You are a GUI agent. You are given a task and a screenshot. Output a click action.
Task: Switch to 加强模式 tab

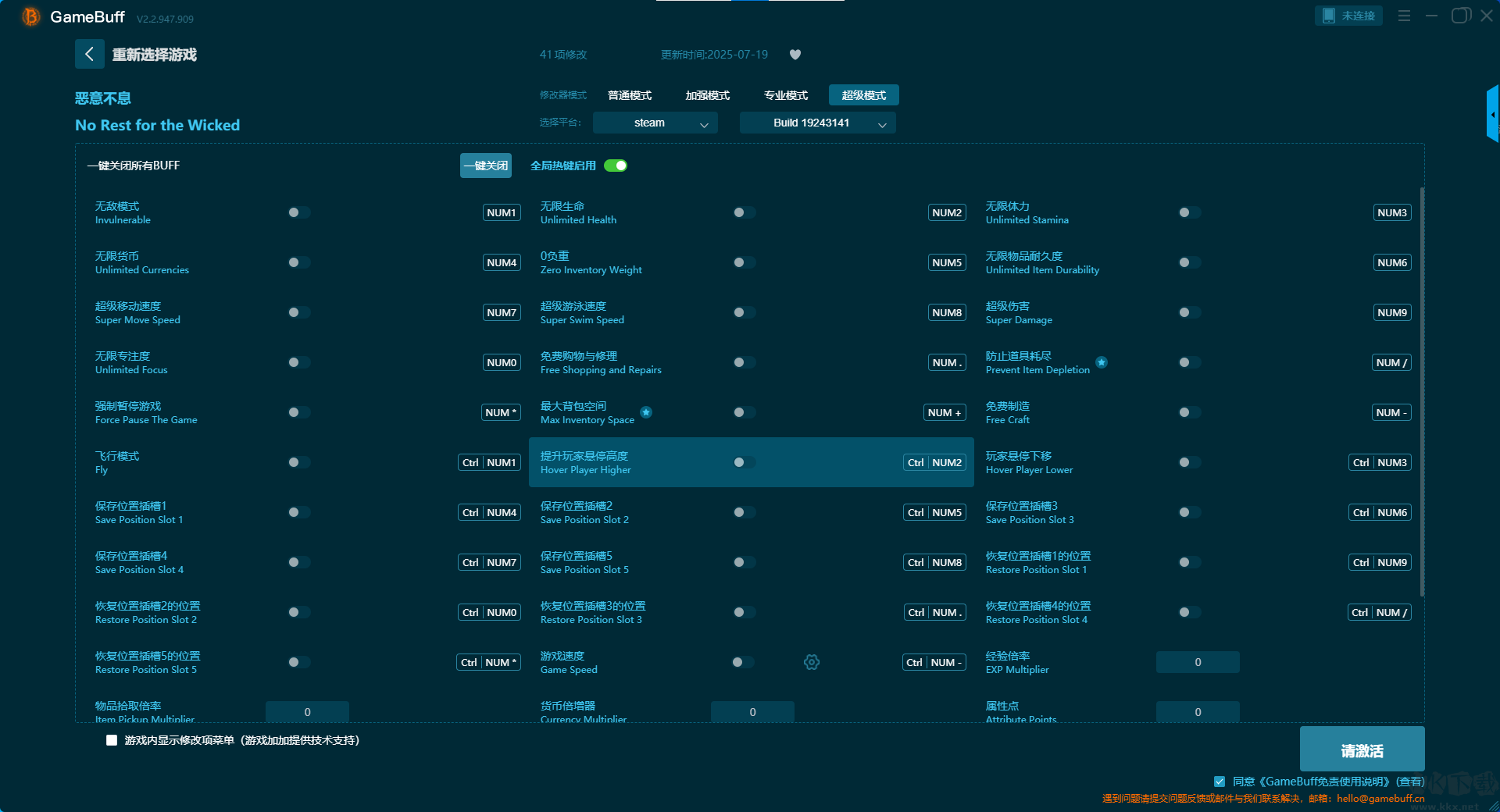(x=708, y=95)
